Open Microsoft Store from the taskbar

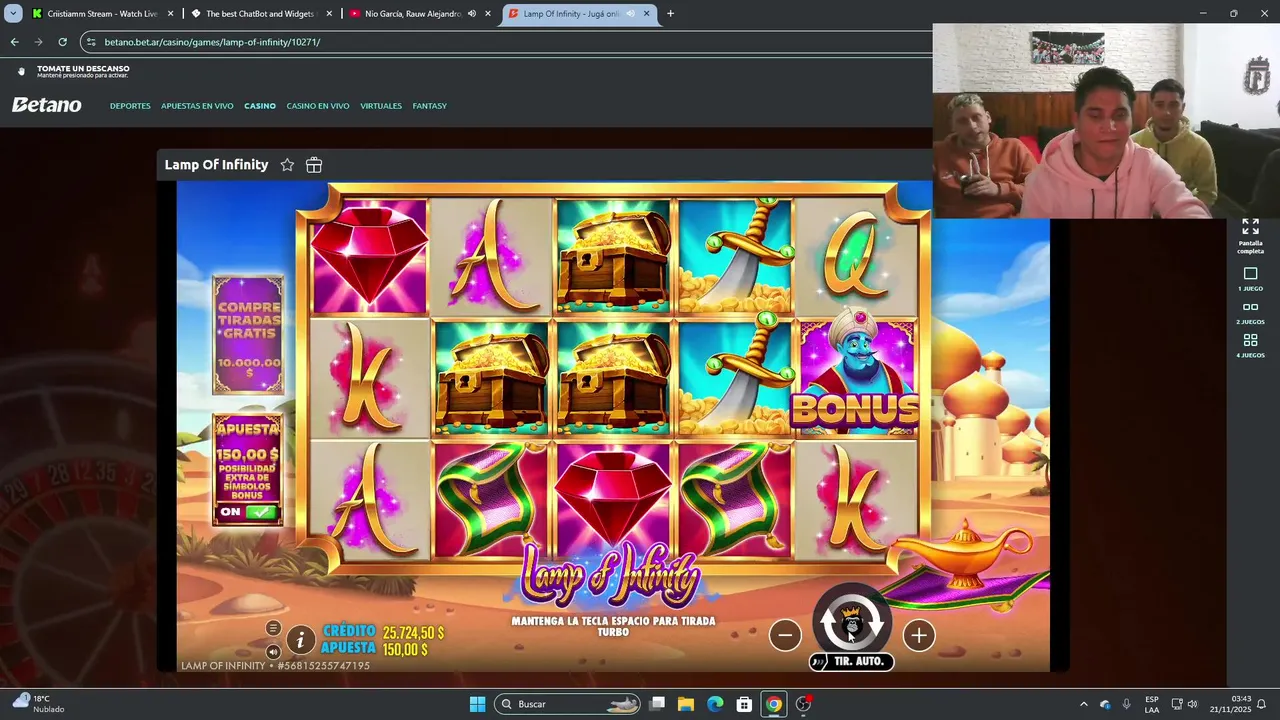tap(744, 704)
